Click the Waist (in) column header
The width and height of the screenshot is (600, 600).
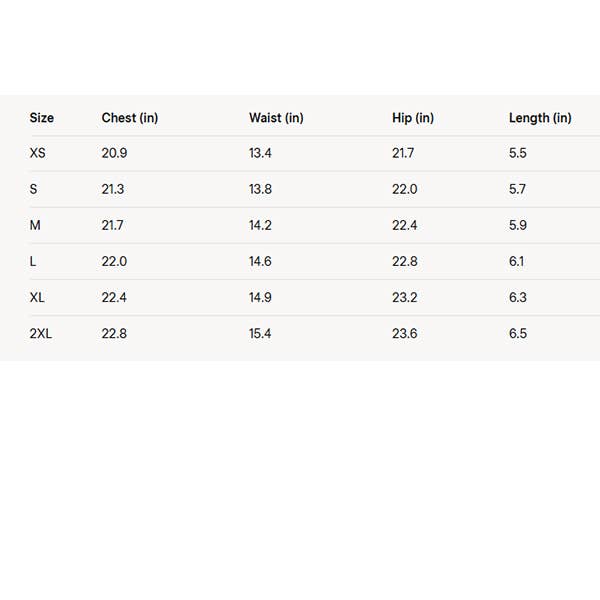click(x=276, y=118)
